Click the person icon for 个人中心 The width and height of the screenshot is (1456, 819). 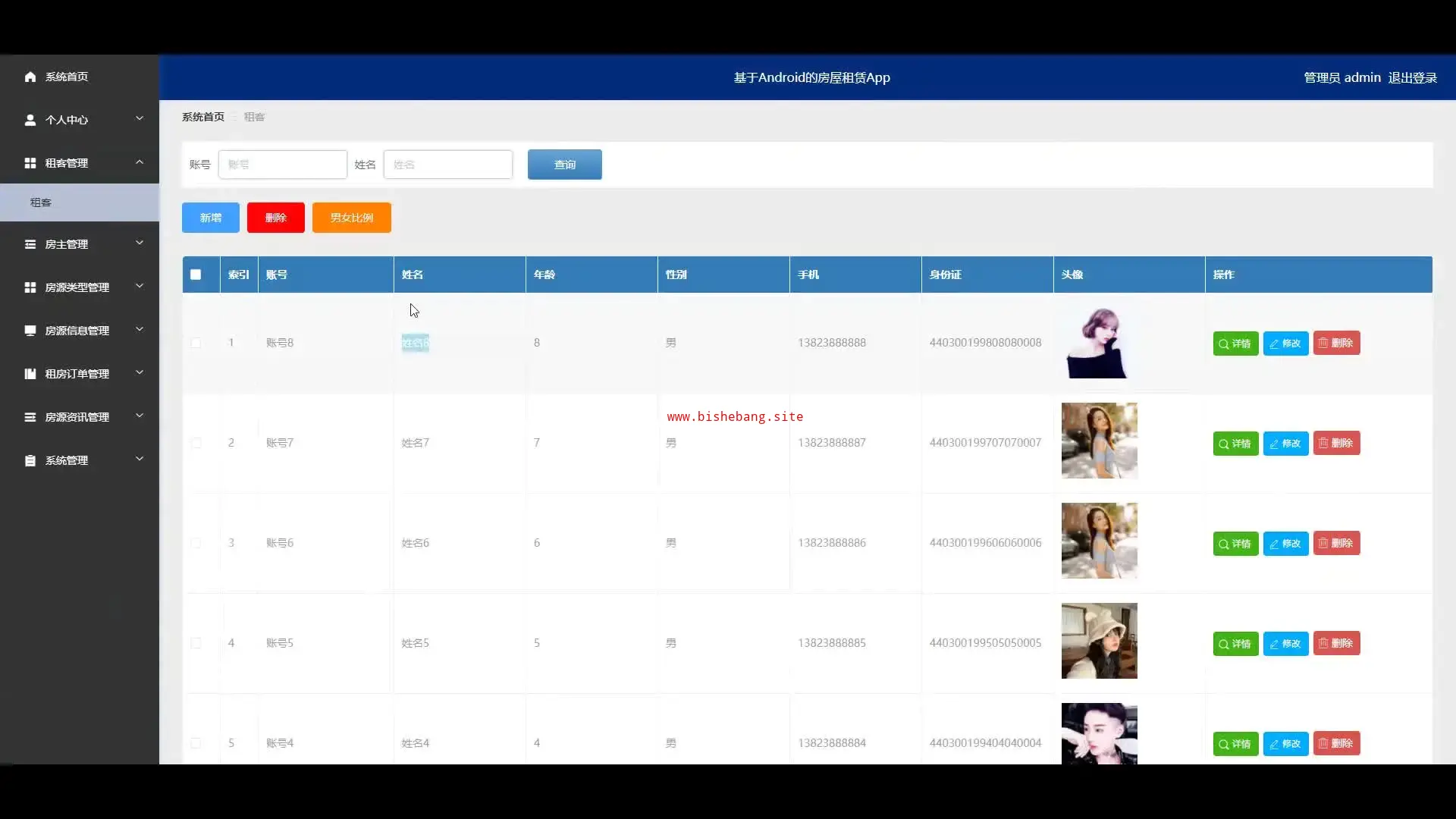point(30,120)
